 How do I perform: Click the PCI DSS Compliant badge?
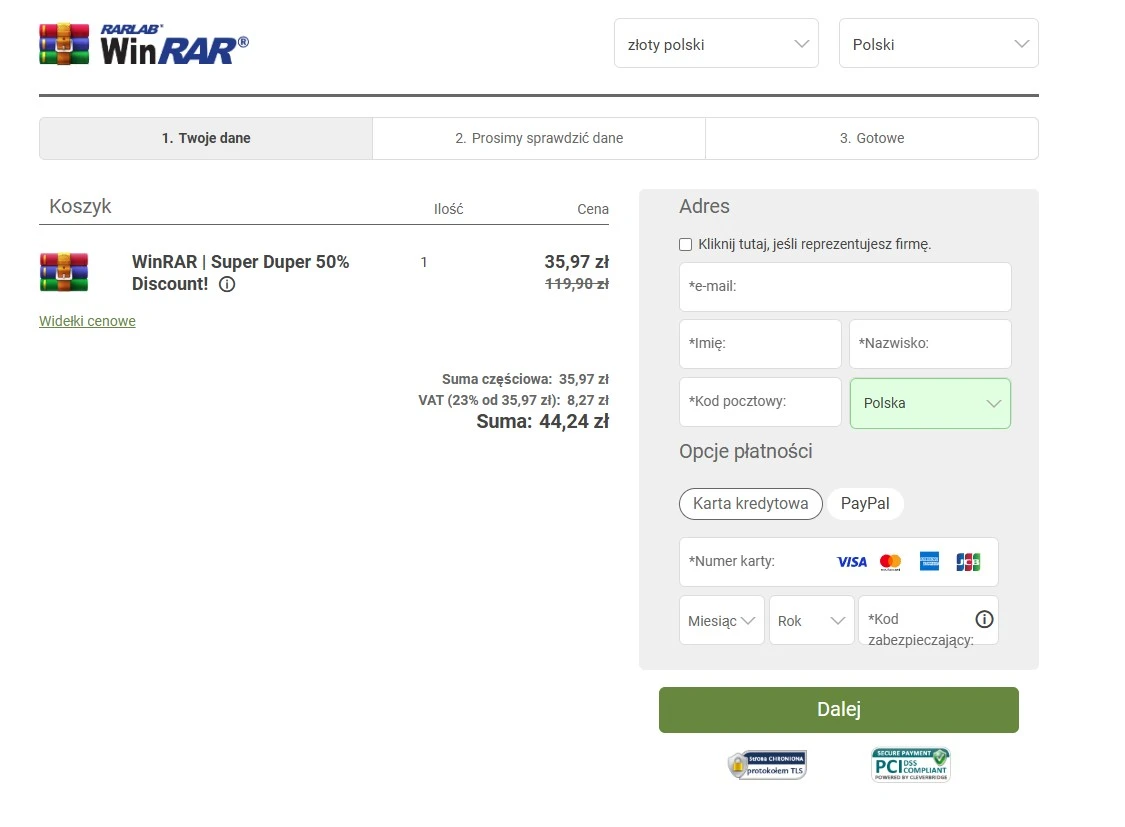click(909, 764)
